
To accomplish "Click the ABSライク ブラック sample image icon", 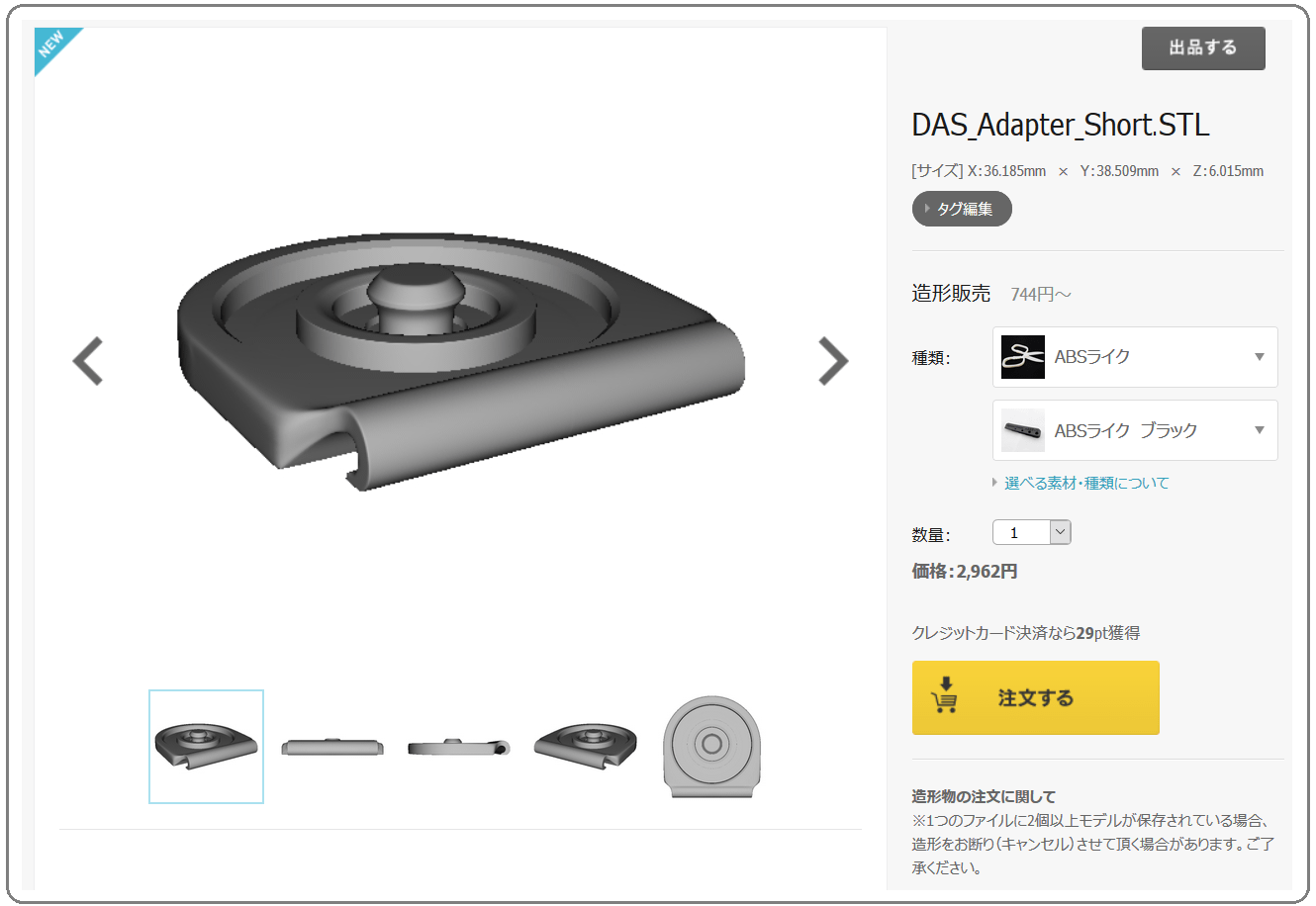I will 1023,430.
